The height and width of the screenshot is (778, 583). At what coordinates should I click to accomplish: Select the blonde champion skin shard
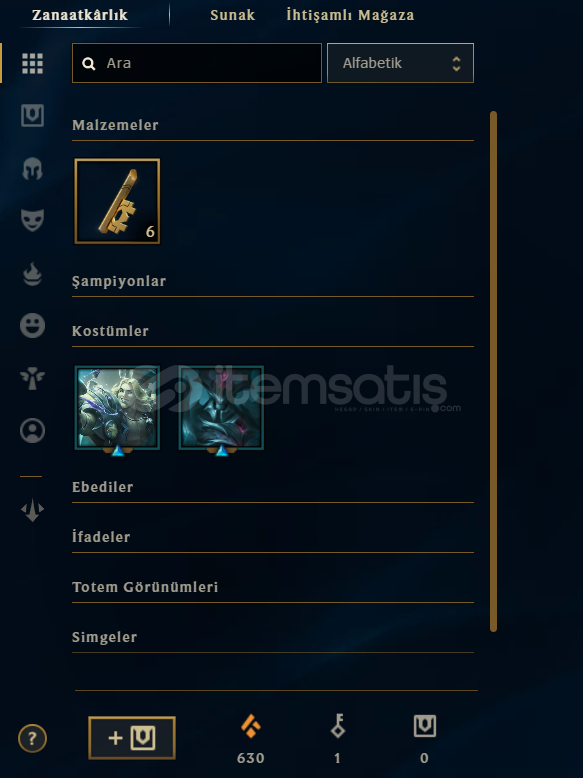point(117,408)
